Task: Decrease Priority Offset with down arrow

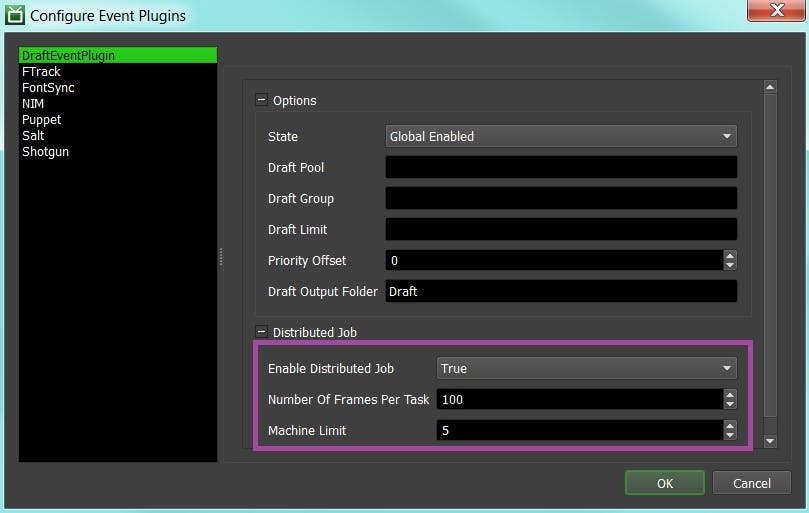Action: pyautogui.click(x=730, y=265)
